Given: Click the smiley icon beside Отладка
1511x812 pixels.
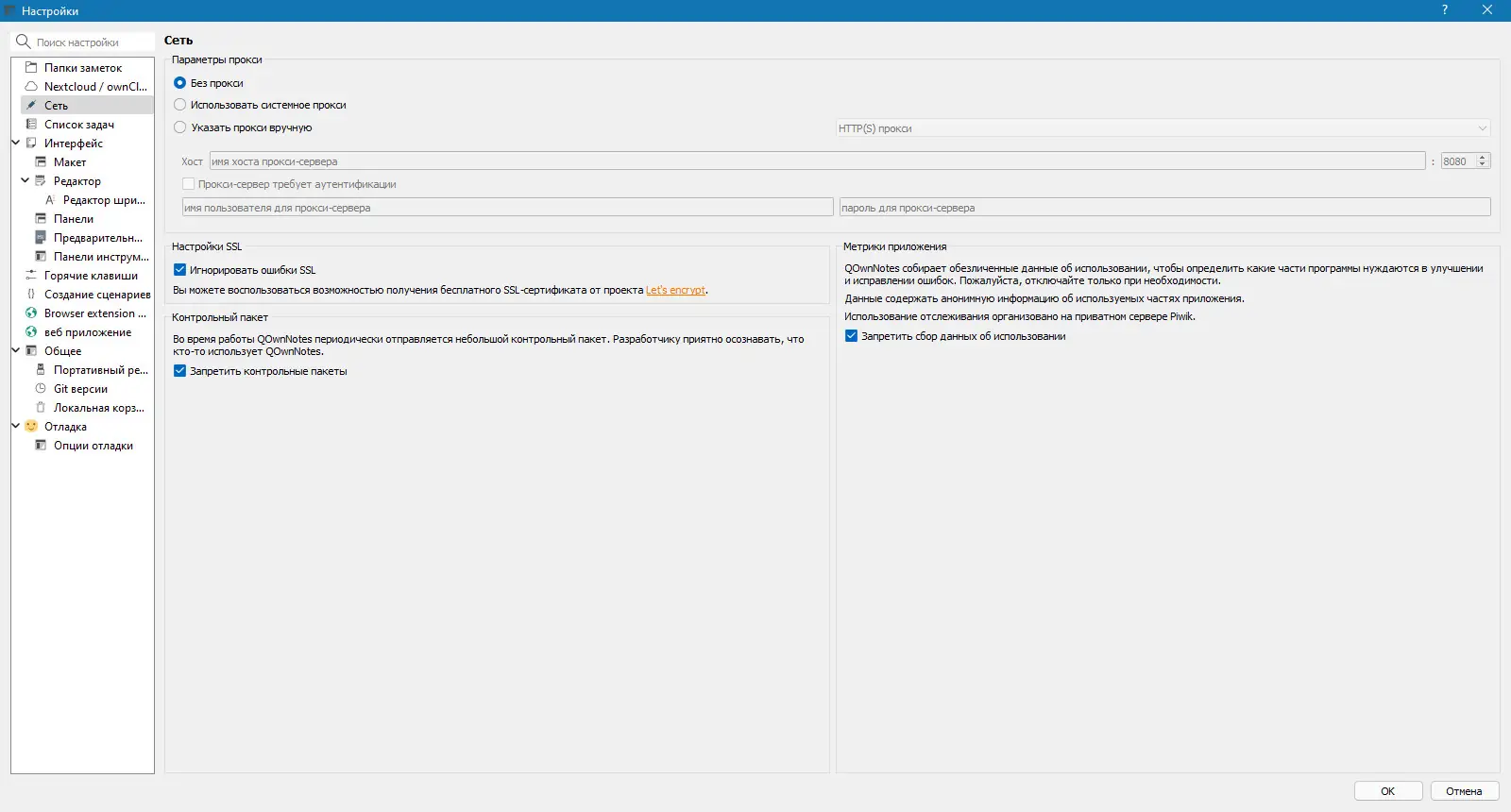Looking at the screenshot, I should point(31,427).
